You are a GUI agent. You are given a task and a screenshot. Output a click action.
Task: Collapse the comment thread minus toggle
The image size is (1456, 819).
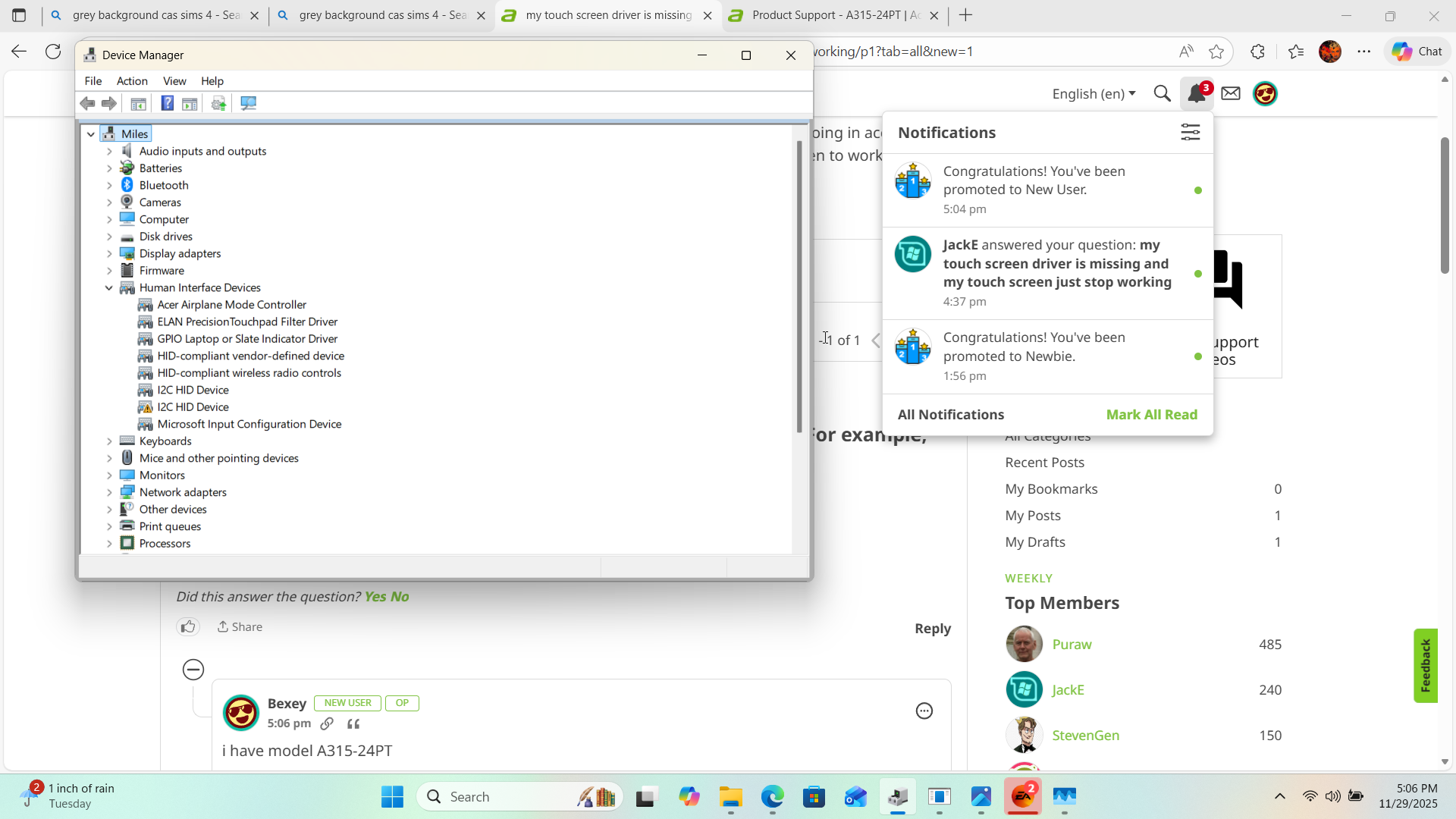[193, 670]
